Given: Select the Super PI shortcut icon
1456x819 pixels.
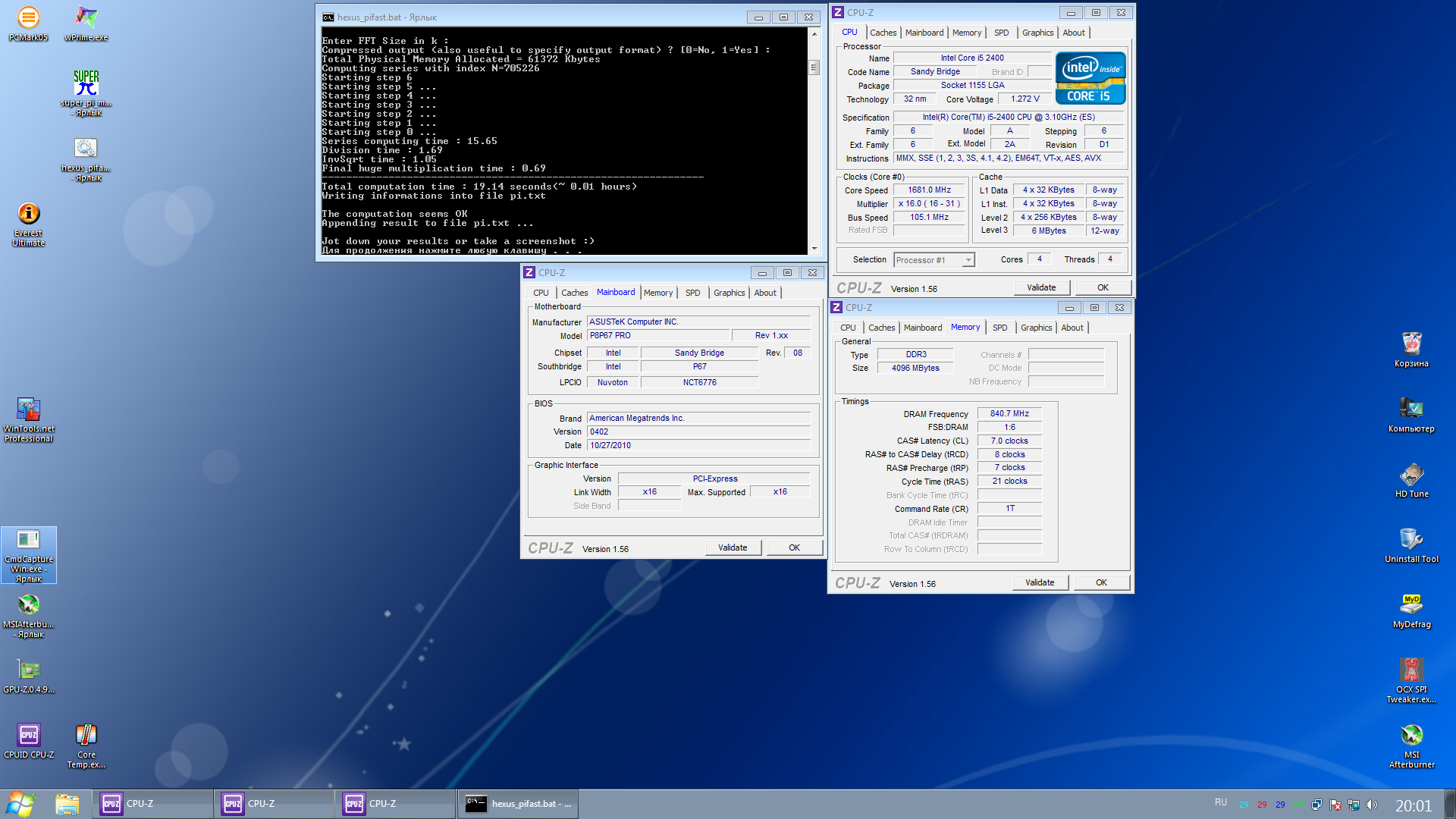Looking at the screenshot, I should coord(86,93).
